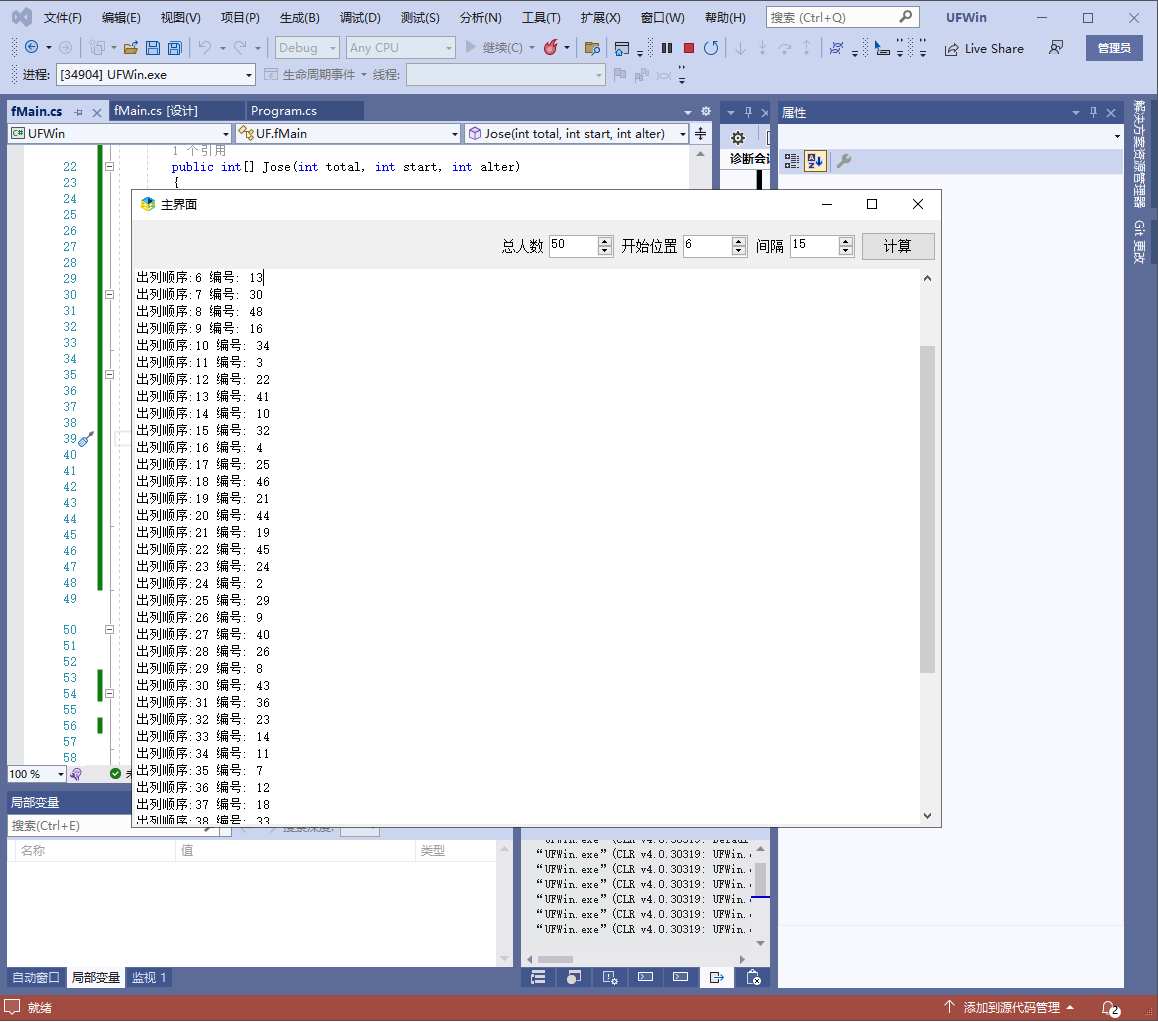Click the split editor window icon
The height and width of the screenshot is (1022, 1158).
click(x=700, y=134)
